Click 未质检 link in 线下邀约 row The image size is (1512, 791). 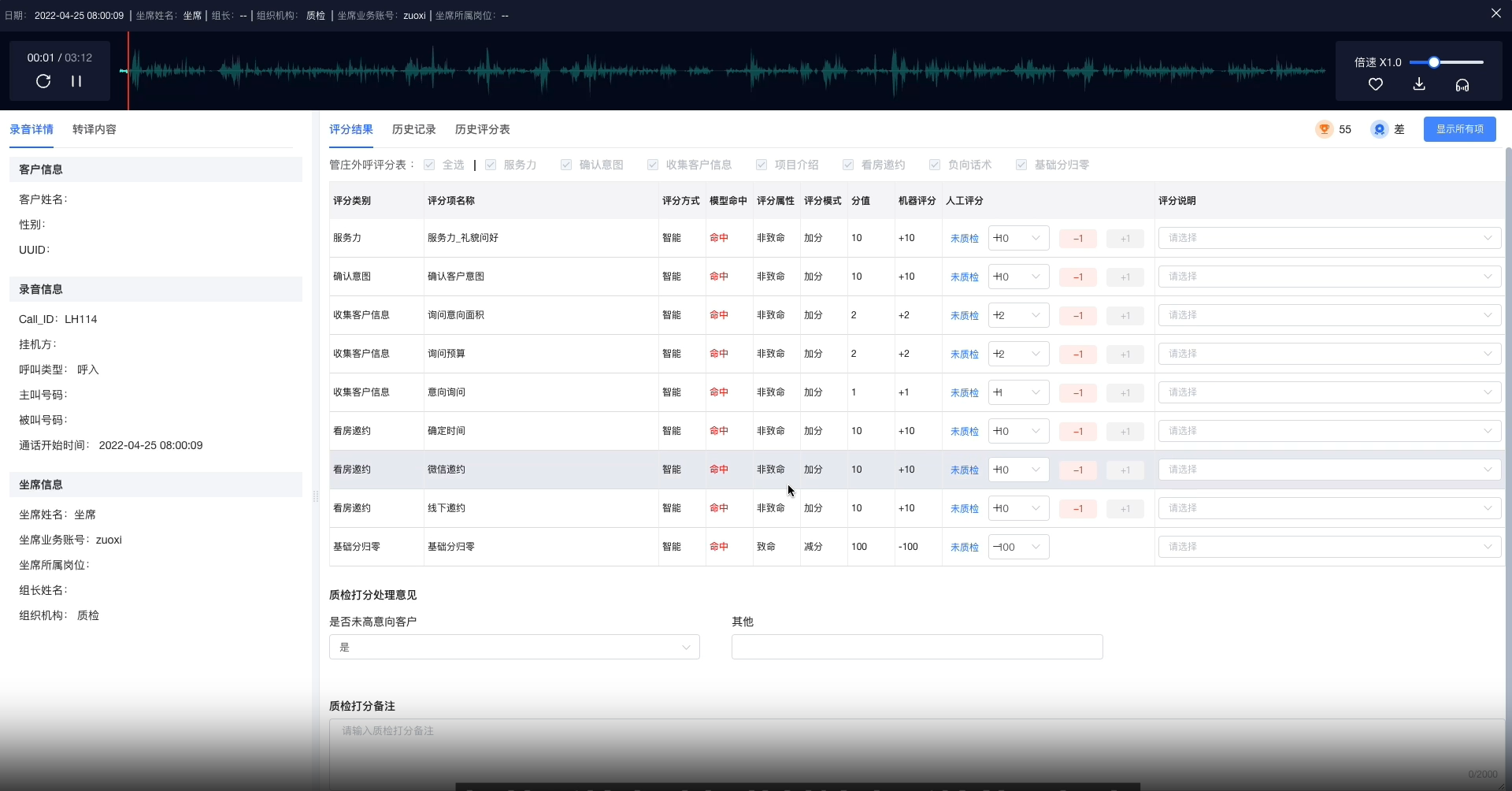coord(965,509)
